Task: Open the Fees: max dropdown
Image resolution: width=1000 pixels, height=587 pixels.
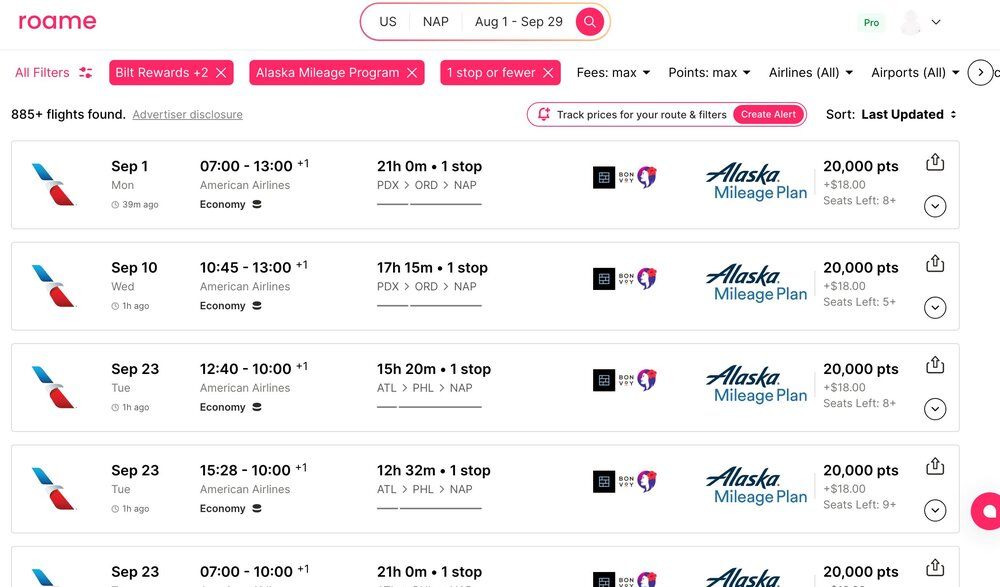Action: pos(613,73)
